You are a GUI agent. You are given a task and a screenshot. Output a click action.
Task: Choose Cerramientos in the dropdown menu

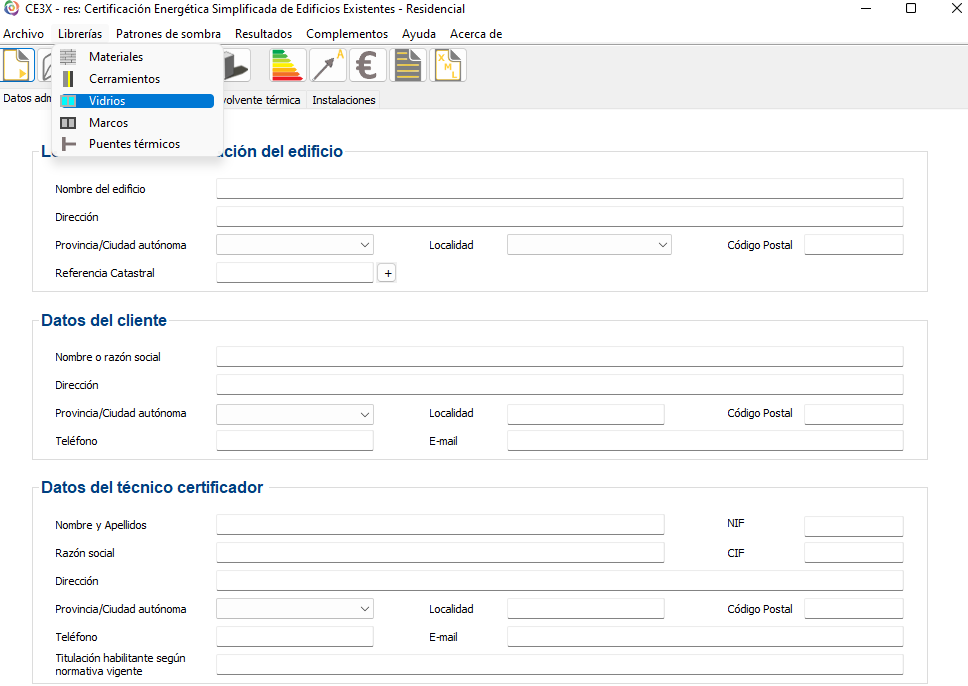pos(124,79)
